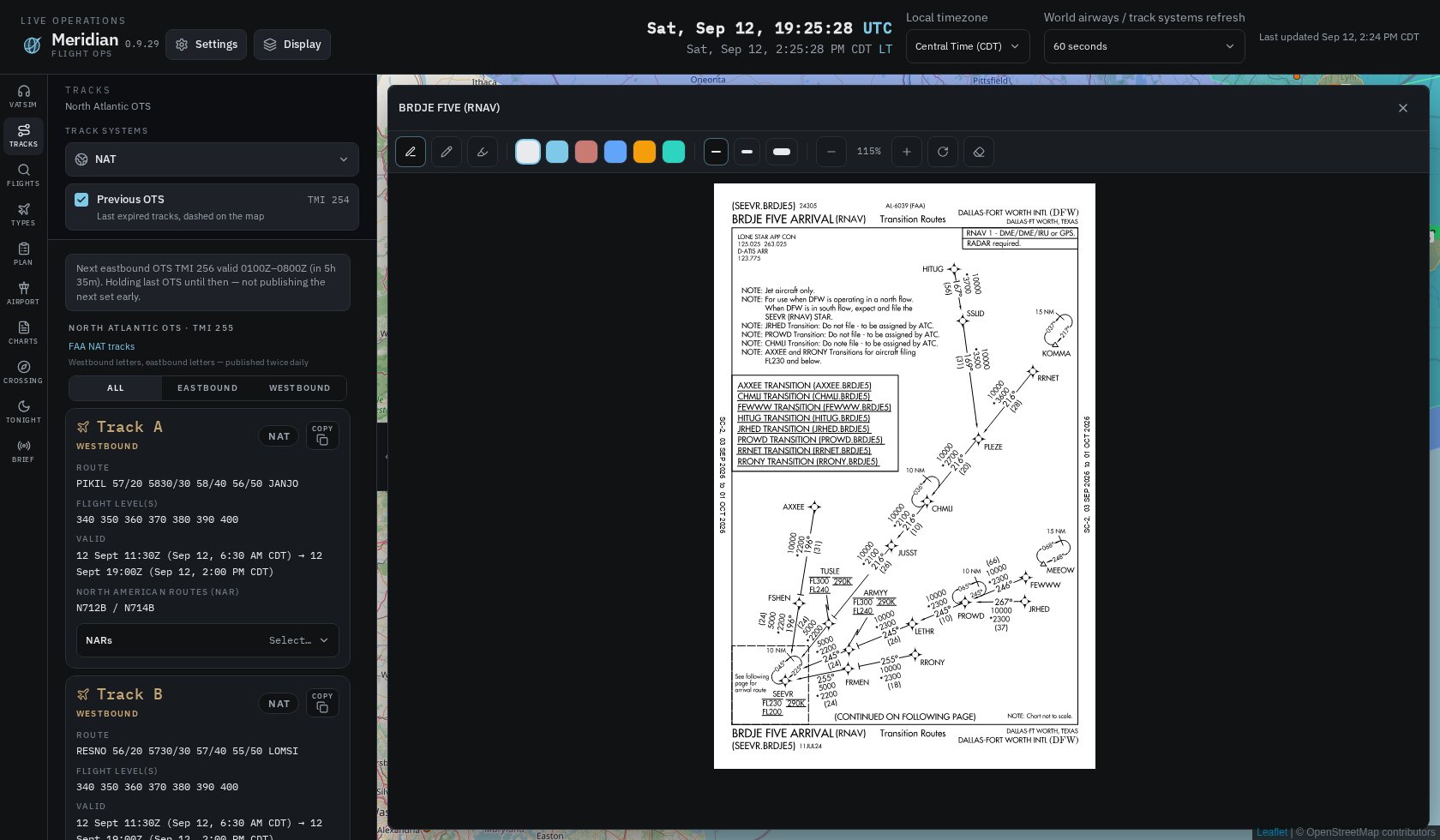Select medium stroke width
1440x840 pixels.
(x=747, y=152)
